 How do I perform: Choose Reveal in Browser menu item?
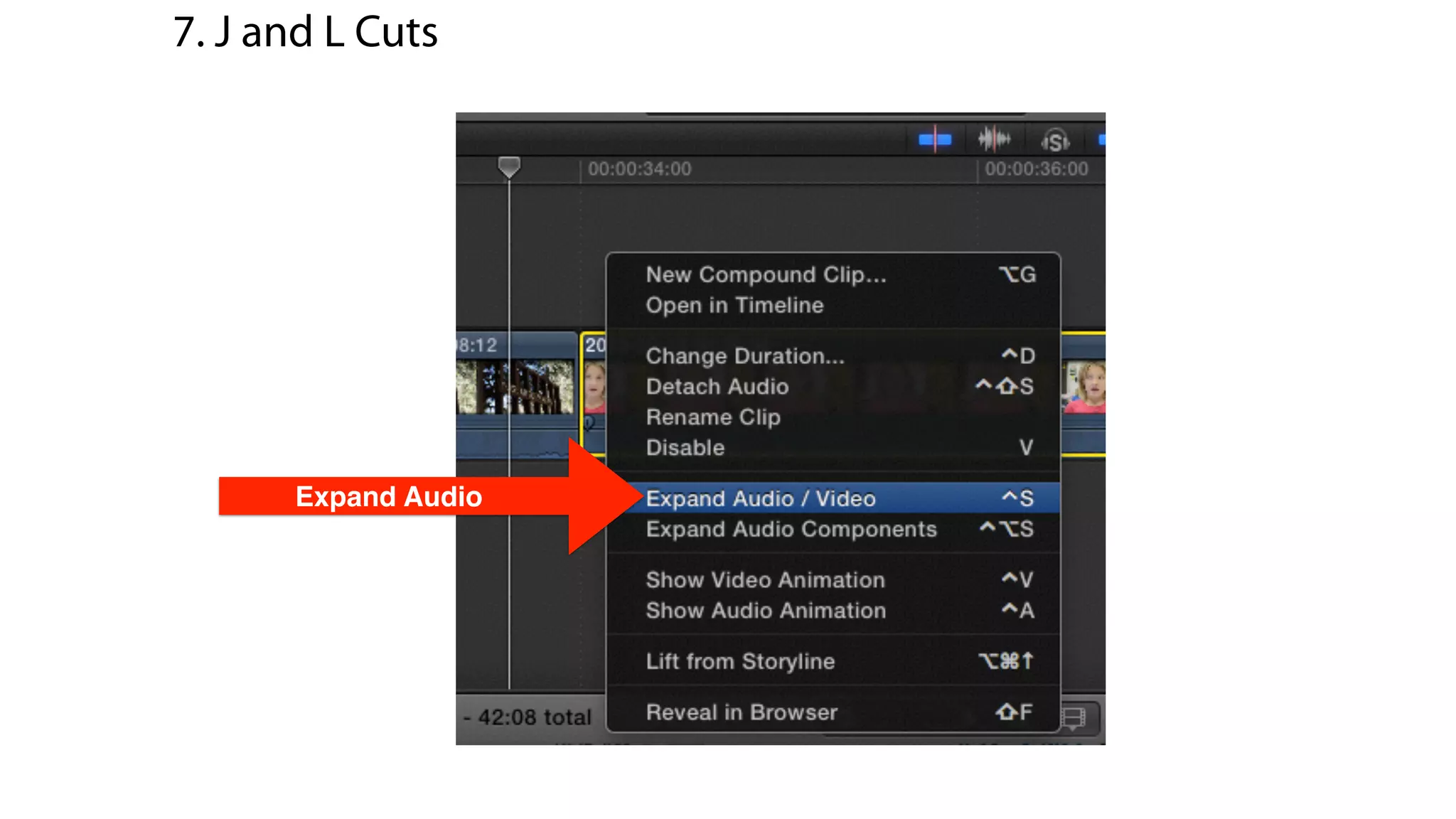point(833,712)
